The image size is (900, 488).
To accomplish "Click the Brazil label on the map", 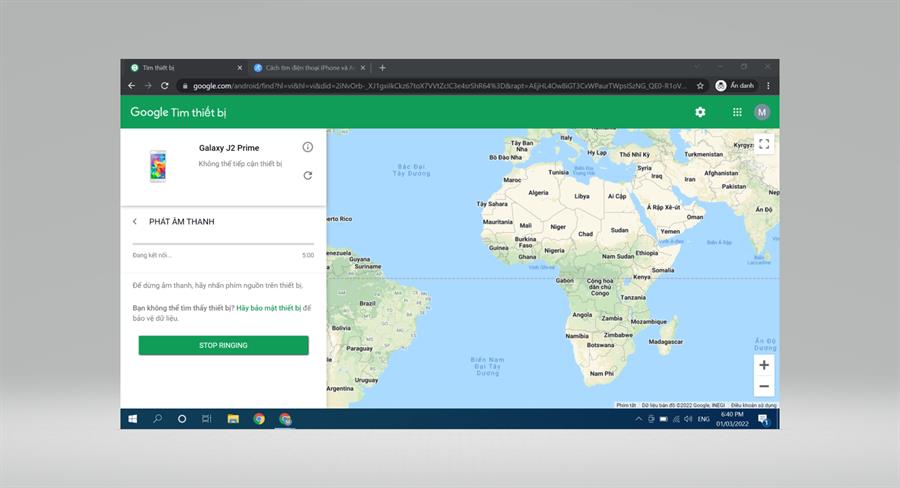I will click(367, 303).
